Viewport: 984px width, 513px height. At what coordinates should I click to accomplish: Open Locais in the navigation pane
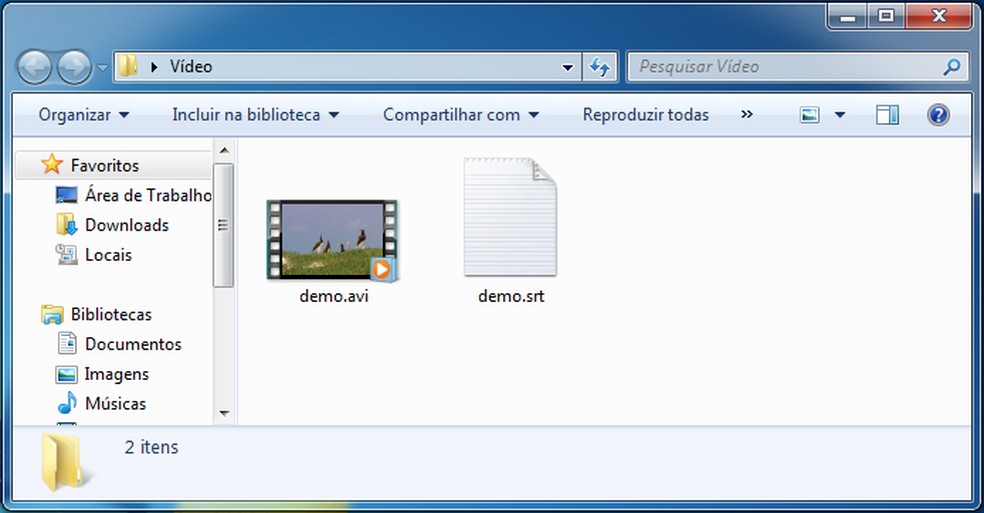tap(109, 255)
